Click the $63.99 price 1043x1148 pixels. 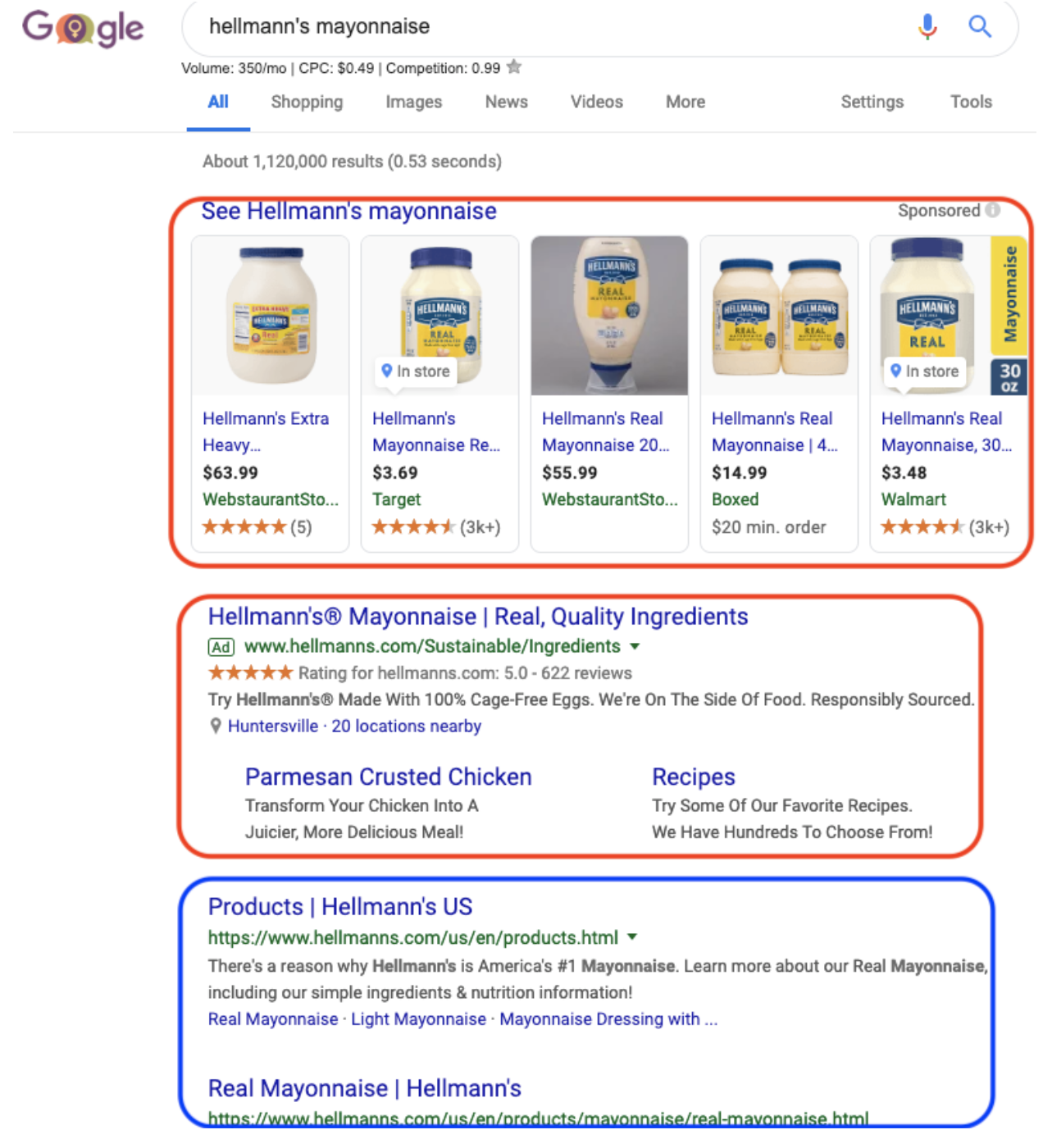tap(230, 473)
